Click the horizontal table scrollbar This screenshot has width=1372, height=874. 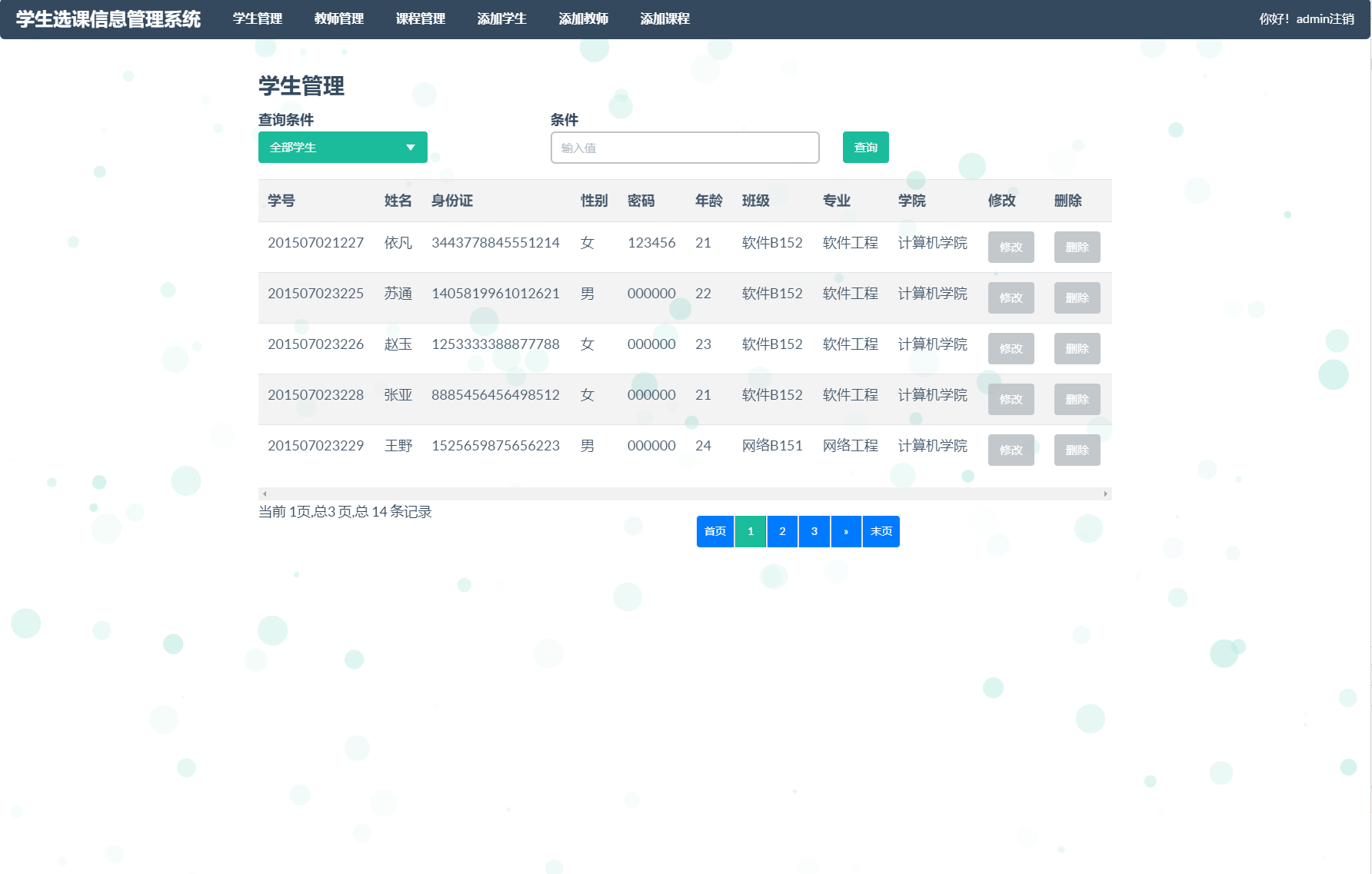click(684, 493)
